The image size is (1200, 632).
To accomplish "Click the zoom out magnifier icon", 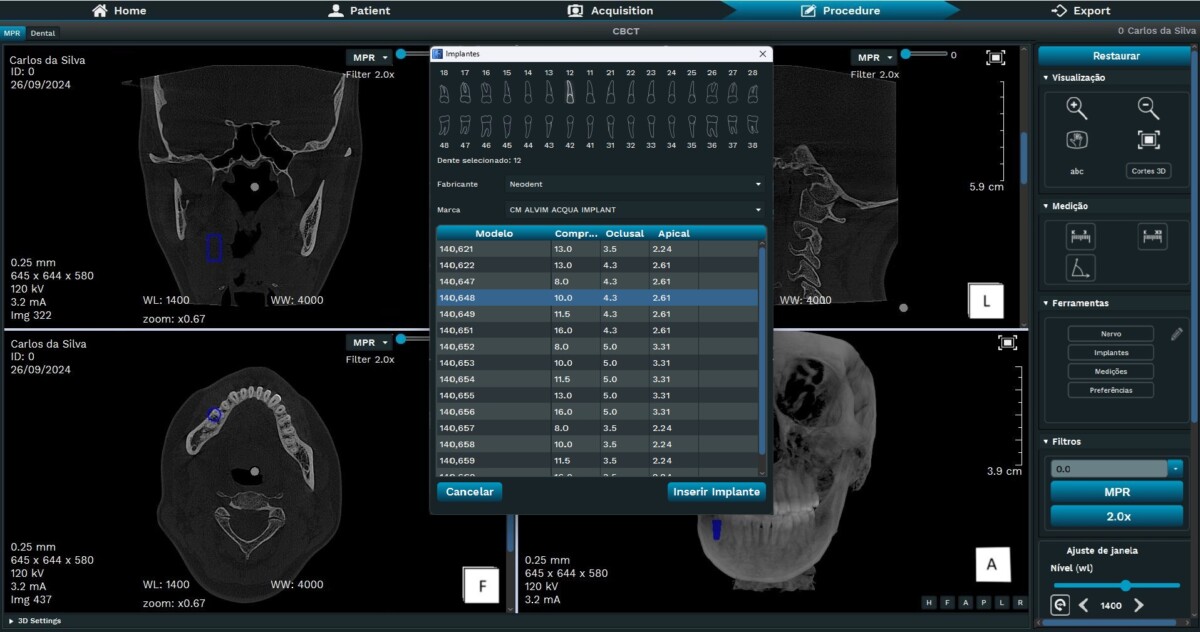I will tap(1148, 109).
